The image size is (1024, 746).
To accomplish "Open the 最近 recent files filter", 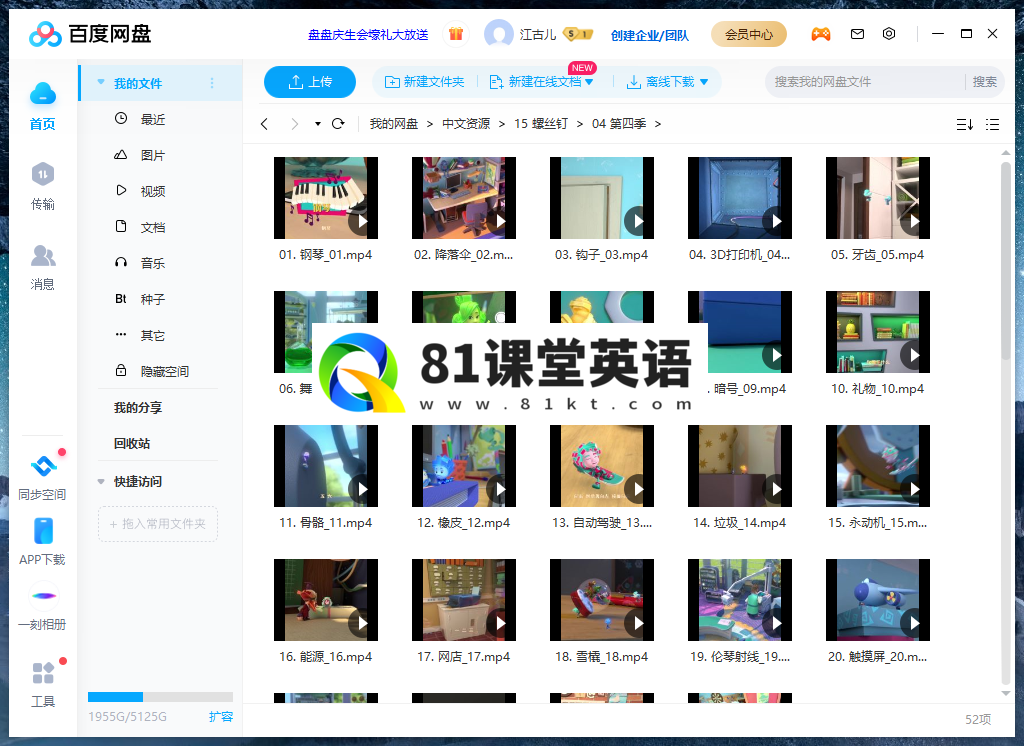I will [153, 119].
